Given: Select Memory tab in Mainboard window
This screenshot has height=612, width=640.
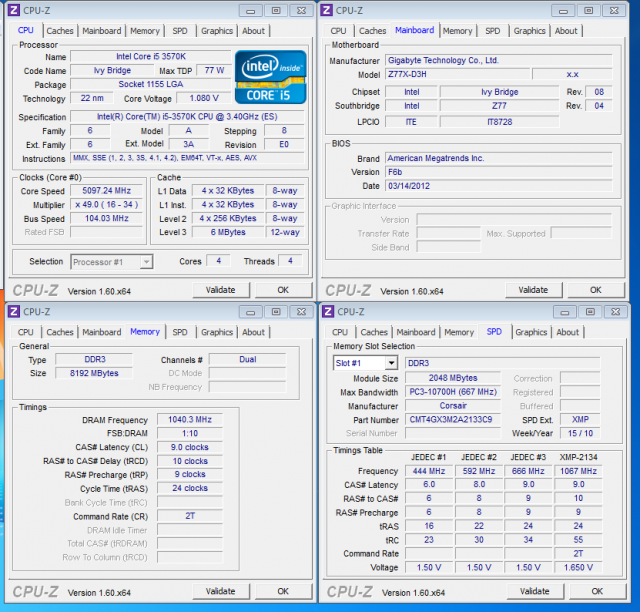Looking at the screenshot, I should click(458, 31).
